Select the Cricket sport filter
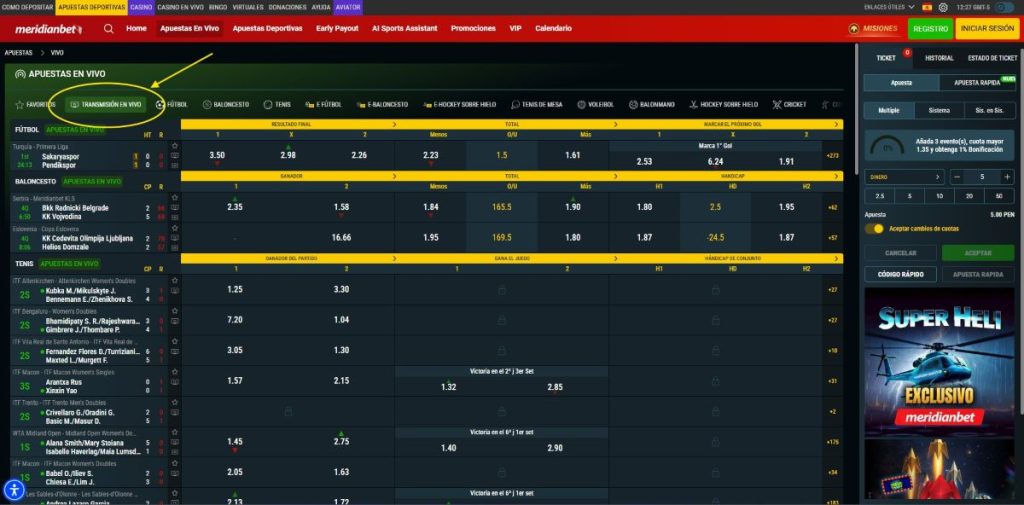 pyautogui.click(x=790, y=104)
